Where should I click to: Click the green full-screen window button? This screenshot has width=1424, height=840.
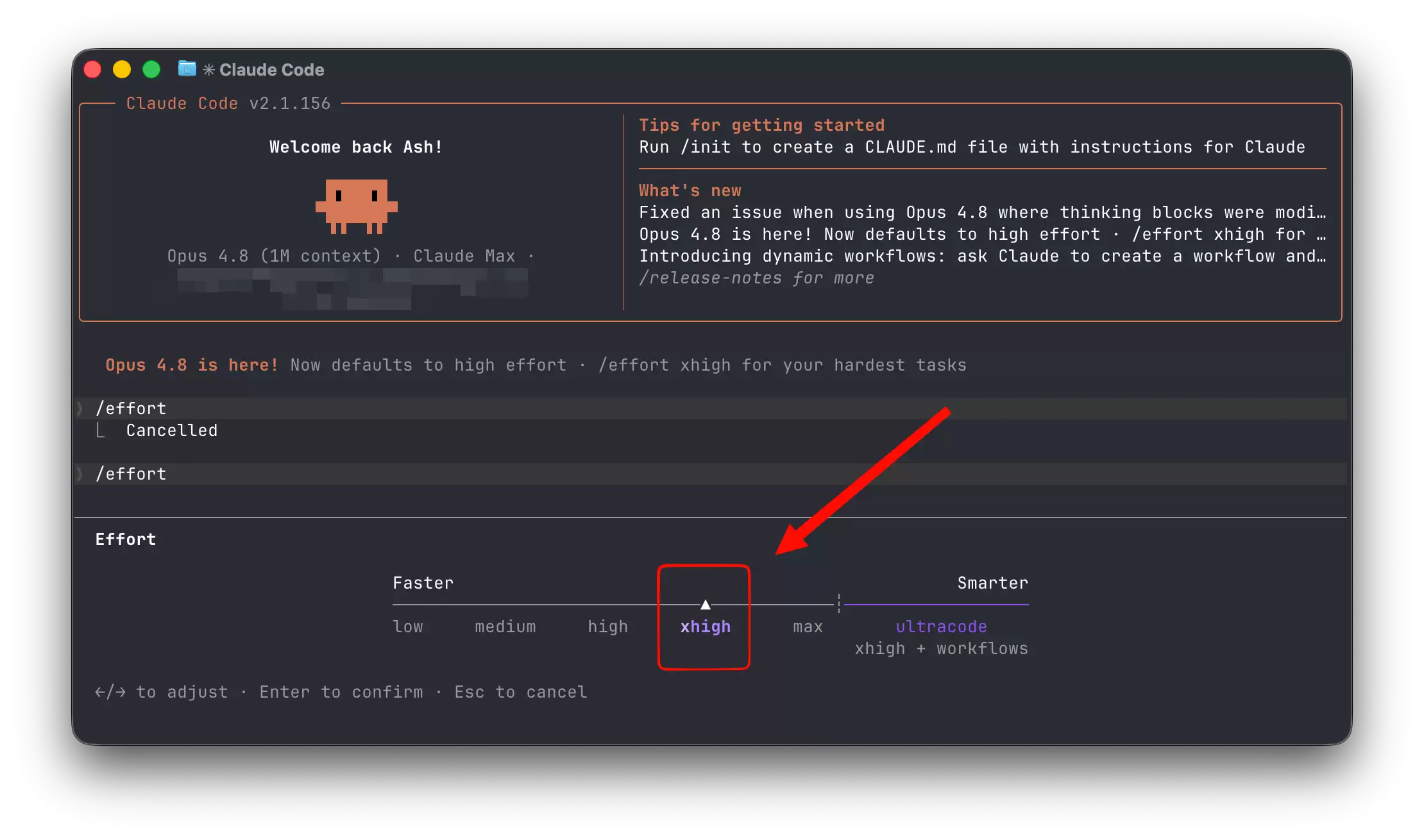click(151, 69)
